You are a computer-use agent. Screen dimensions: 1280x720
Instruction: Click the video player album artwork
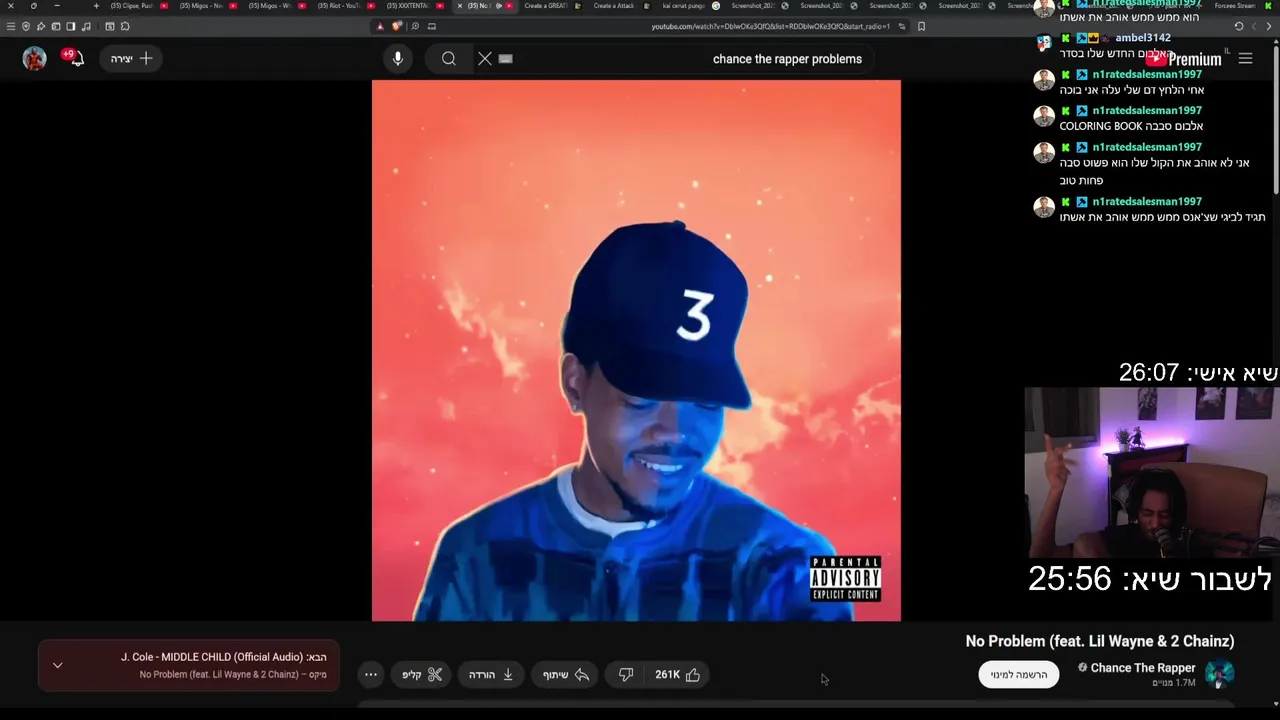(636, 350)
